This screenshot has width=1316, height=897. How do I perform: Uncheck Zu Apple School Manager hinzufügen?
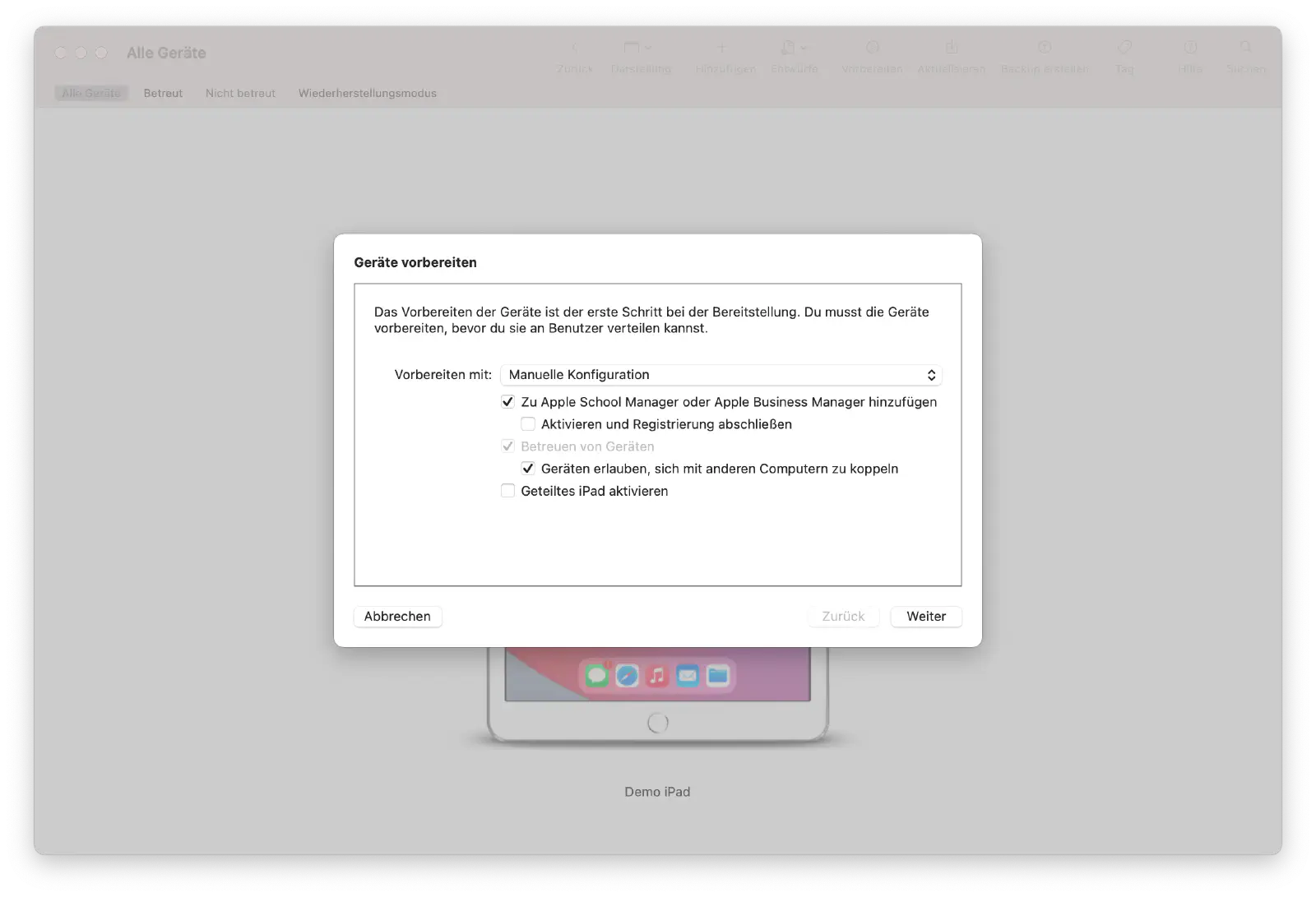(x=508, y=402)
